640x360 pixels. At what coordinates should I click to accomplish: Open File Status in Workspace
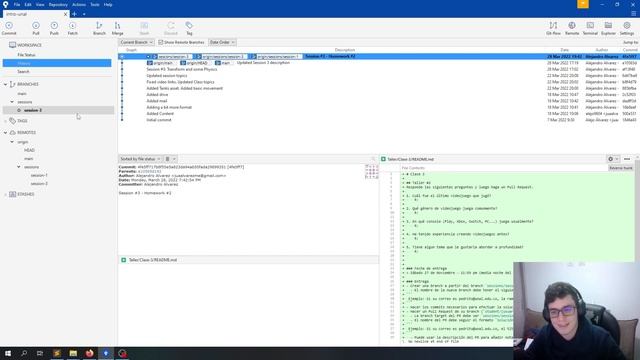(x=26, y=55)
